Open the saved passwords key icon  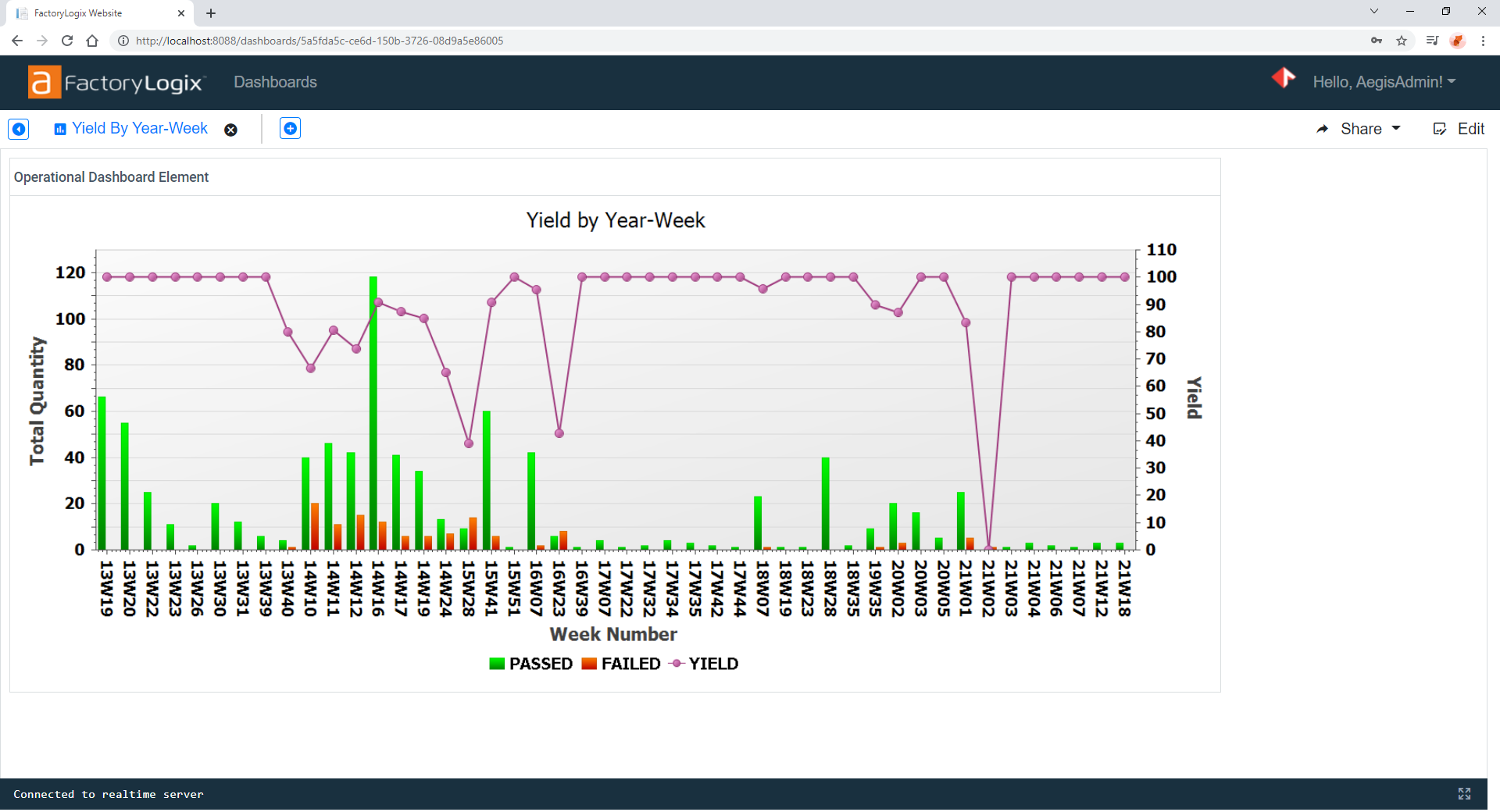pyautogui.click(x=1377, y=41)
